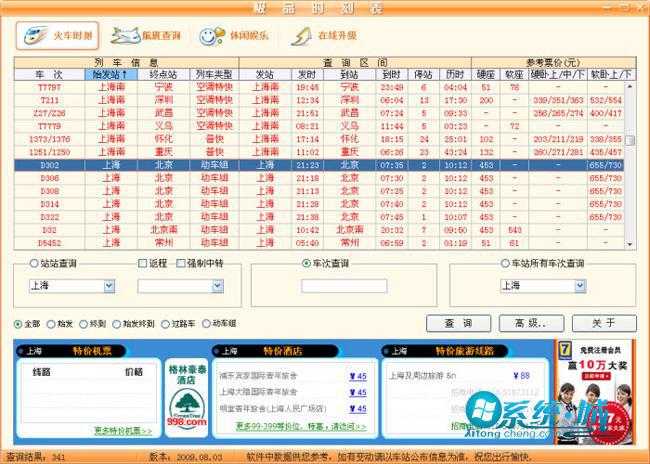Image resolution: width=650 pixels, height=464 pixels.
Task: Enable the 返程 return trip checkbox
Action: [x=143, y=264]
